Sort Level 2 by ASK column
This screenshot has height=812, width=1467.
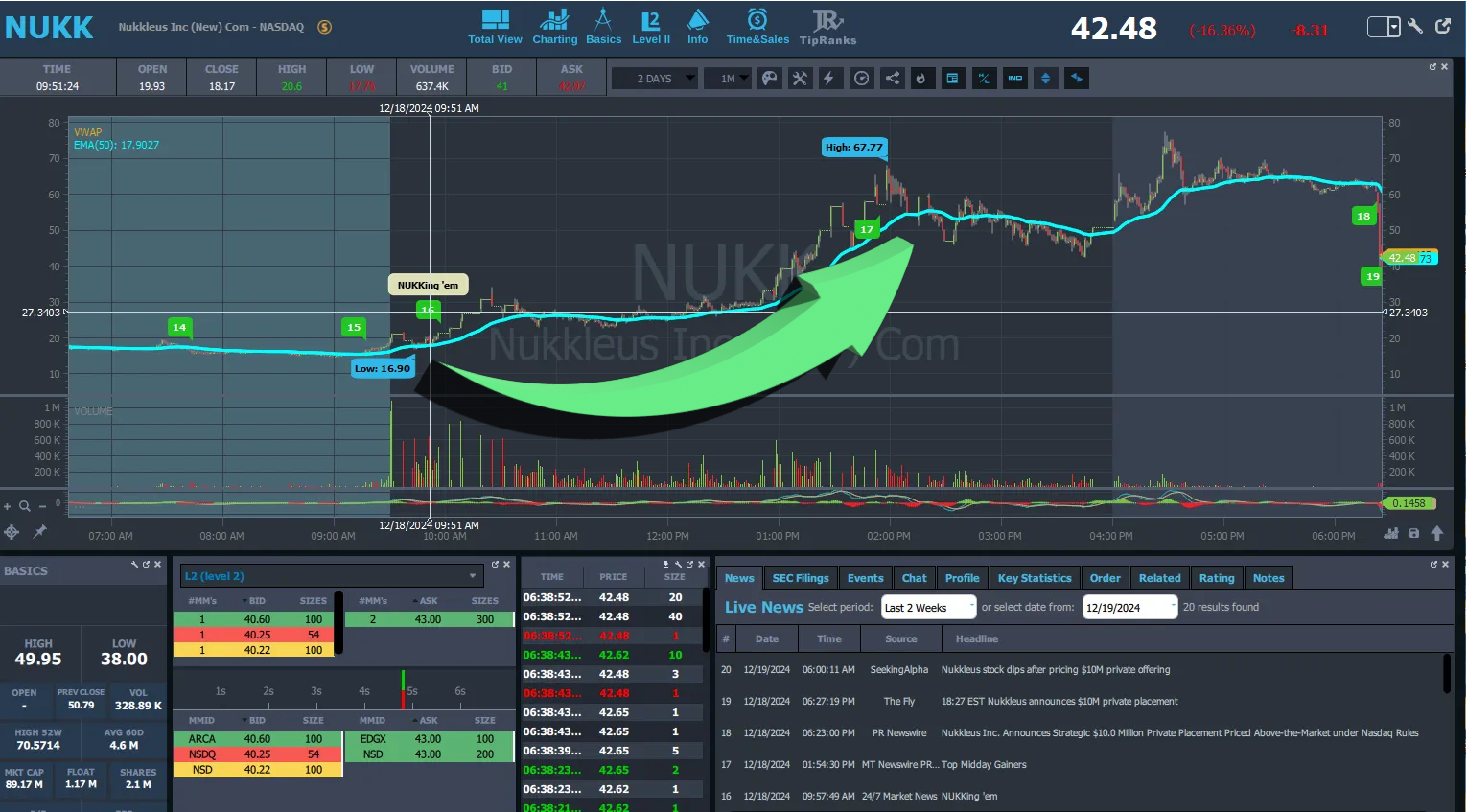[428, 601]
